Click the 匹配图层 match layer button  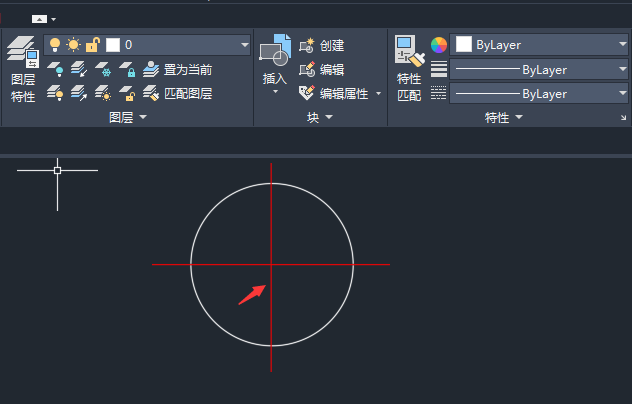click(x=178, y=93)
